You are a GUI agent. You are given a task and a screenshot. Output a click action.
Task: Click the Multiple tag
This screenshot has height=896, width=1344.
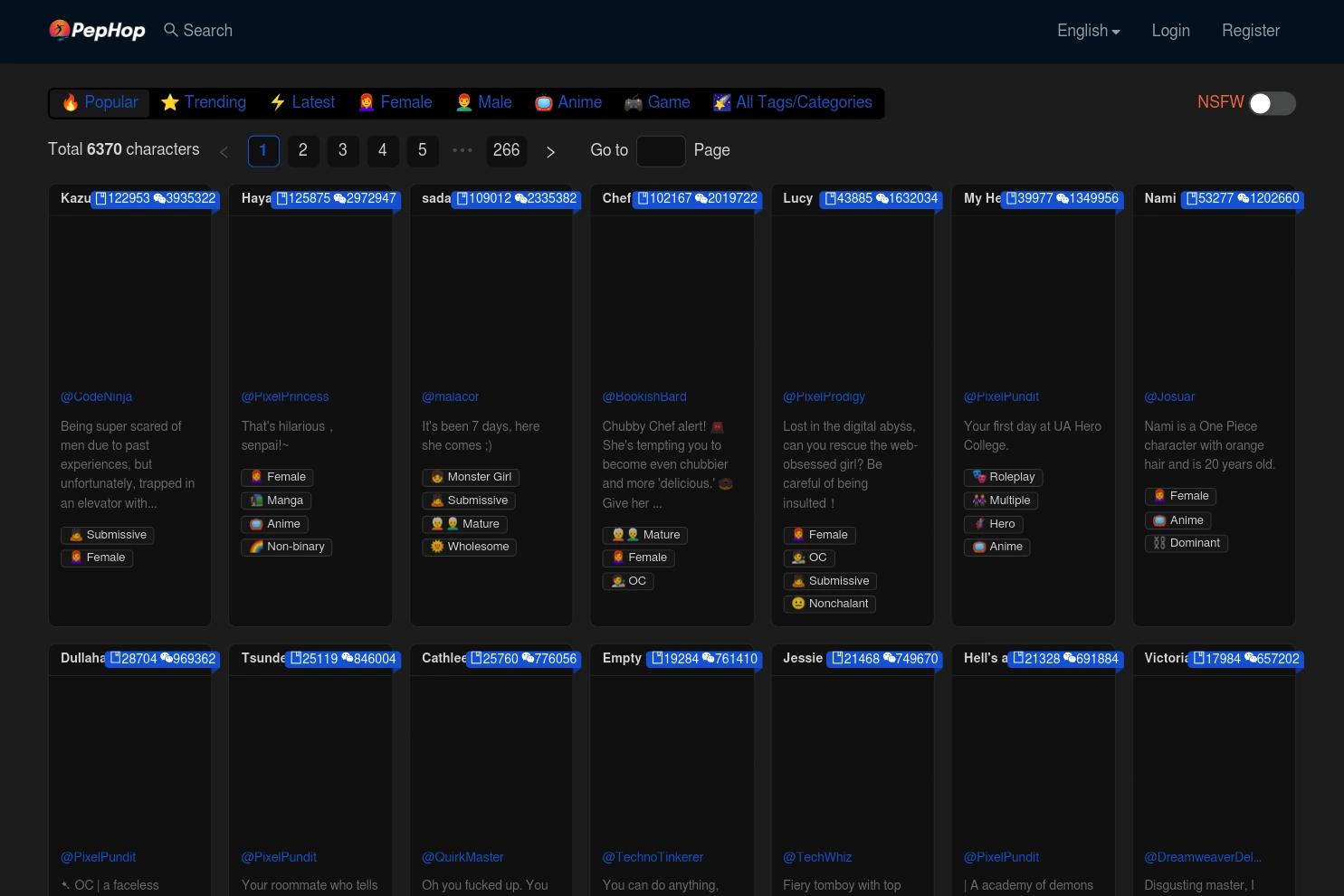tap(1001, 500)
